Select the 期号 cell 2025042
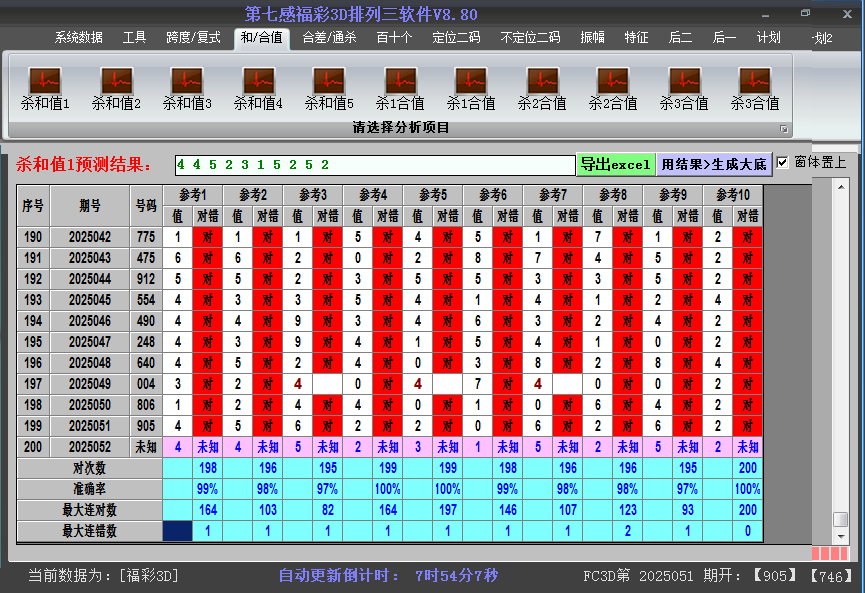The width and height of the screenshot is (865, 593). [90, 237]
